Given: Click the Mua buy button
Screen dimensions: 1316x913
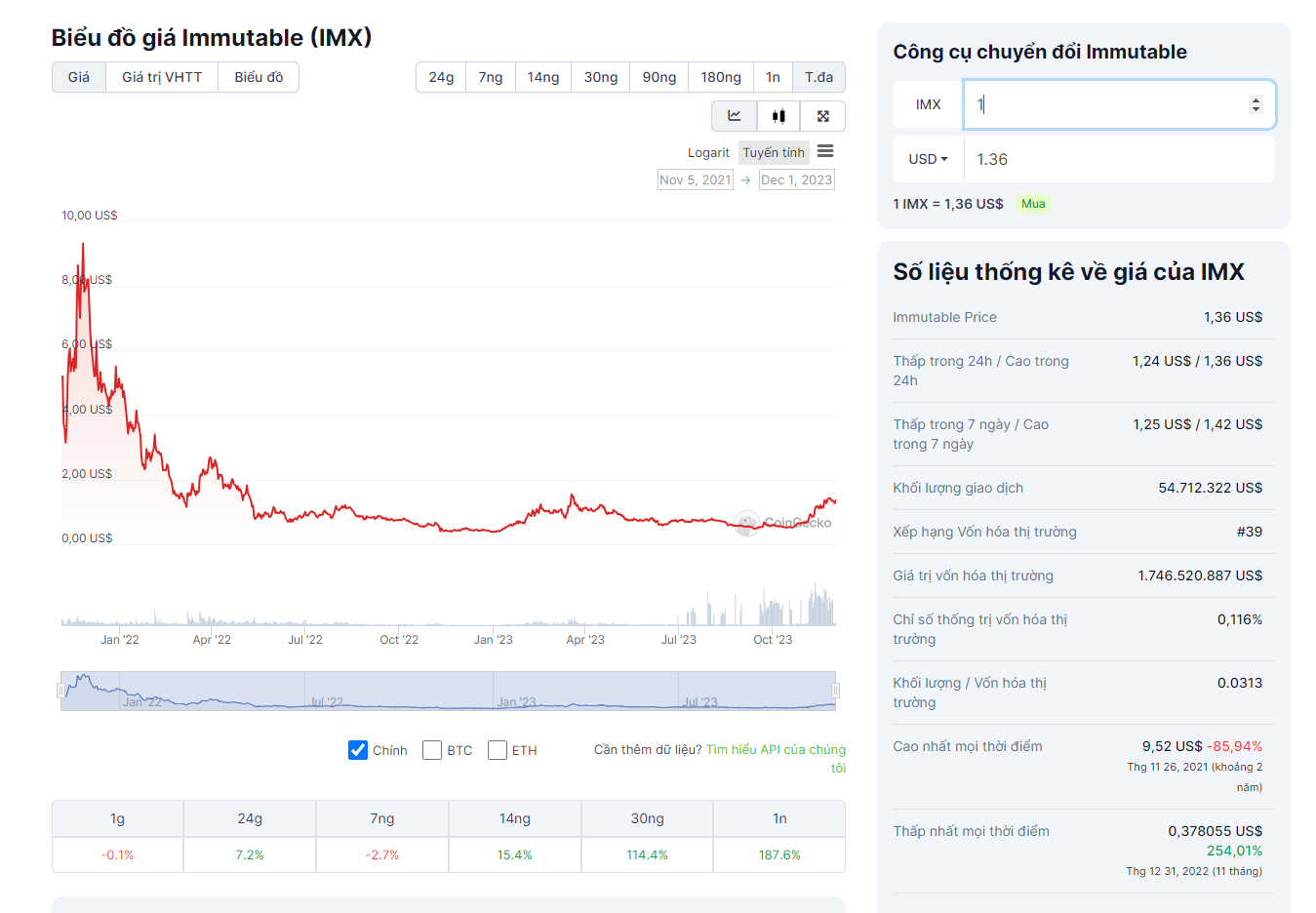Looking at the screenshot, I should click(x=1033, y=204).
